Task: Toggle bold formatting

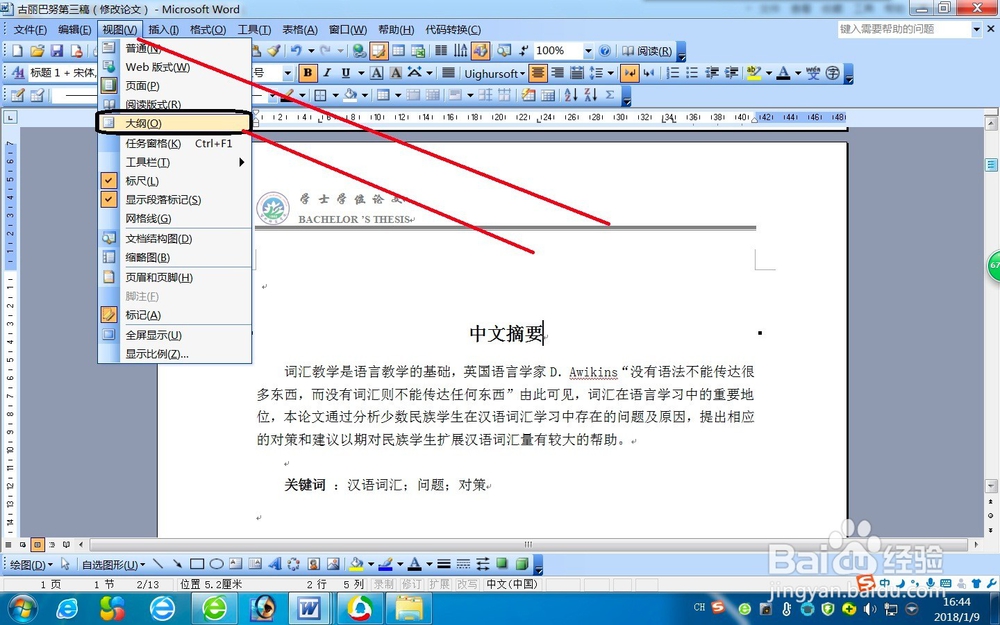Action: (307, 73)
